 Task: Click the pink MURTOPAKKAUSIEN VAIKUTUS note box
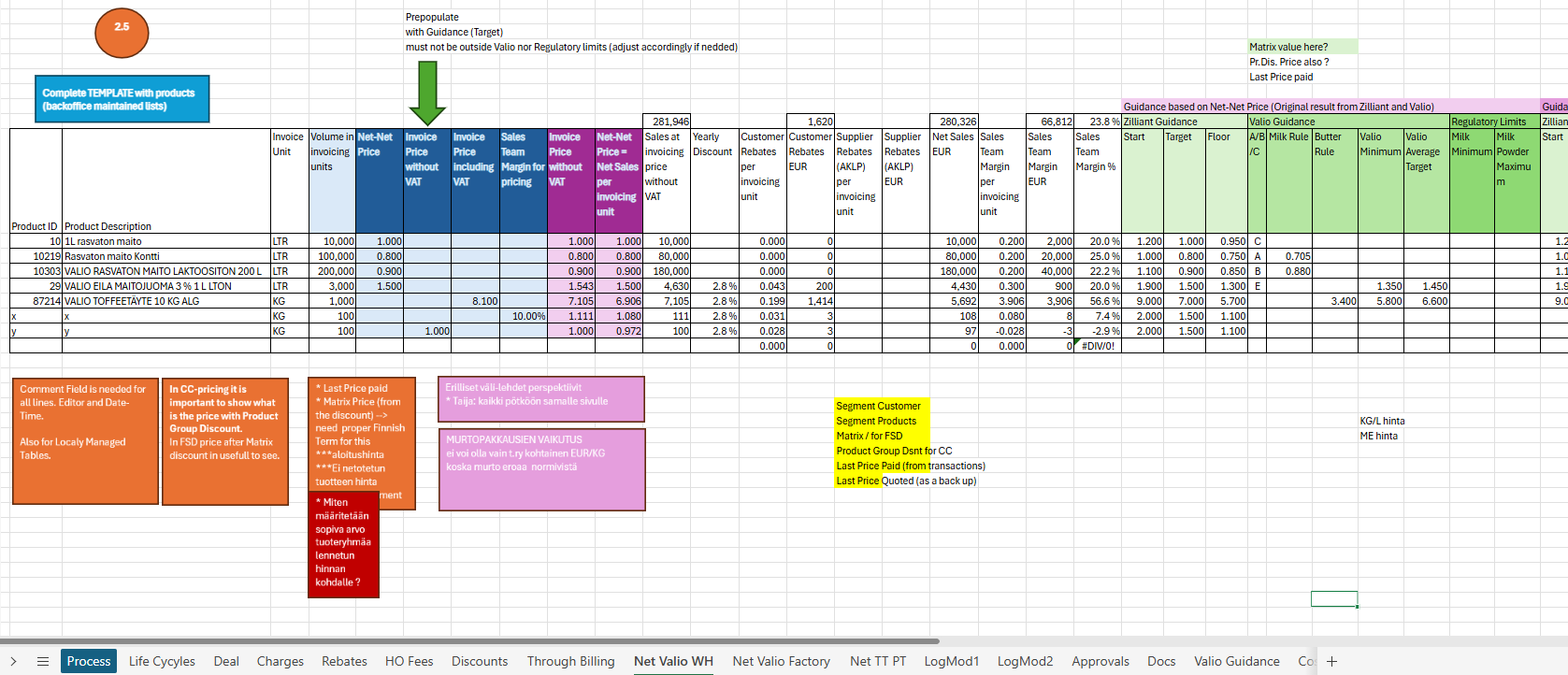[x=541, y=469]
